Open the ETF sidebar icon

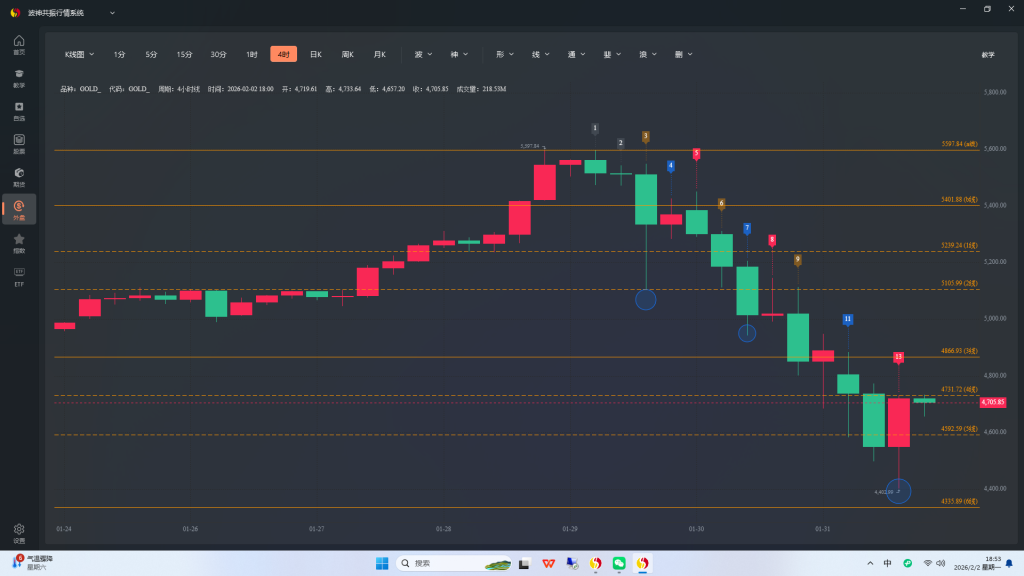coord(19,275)
